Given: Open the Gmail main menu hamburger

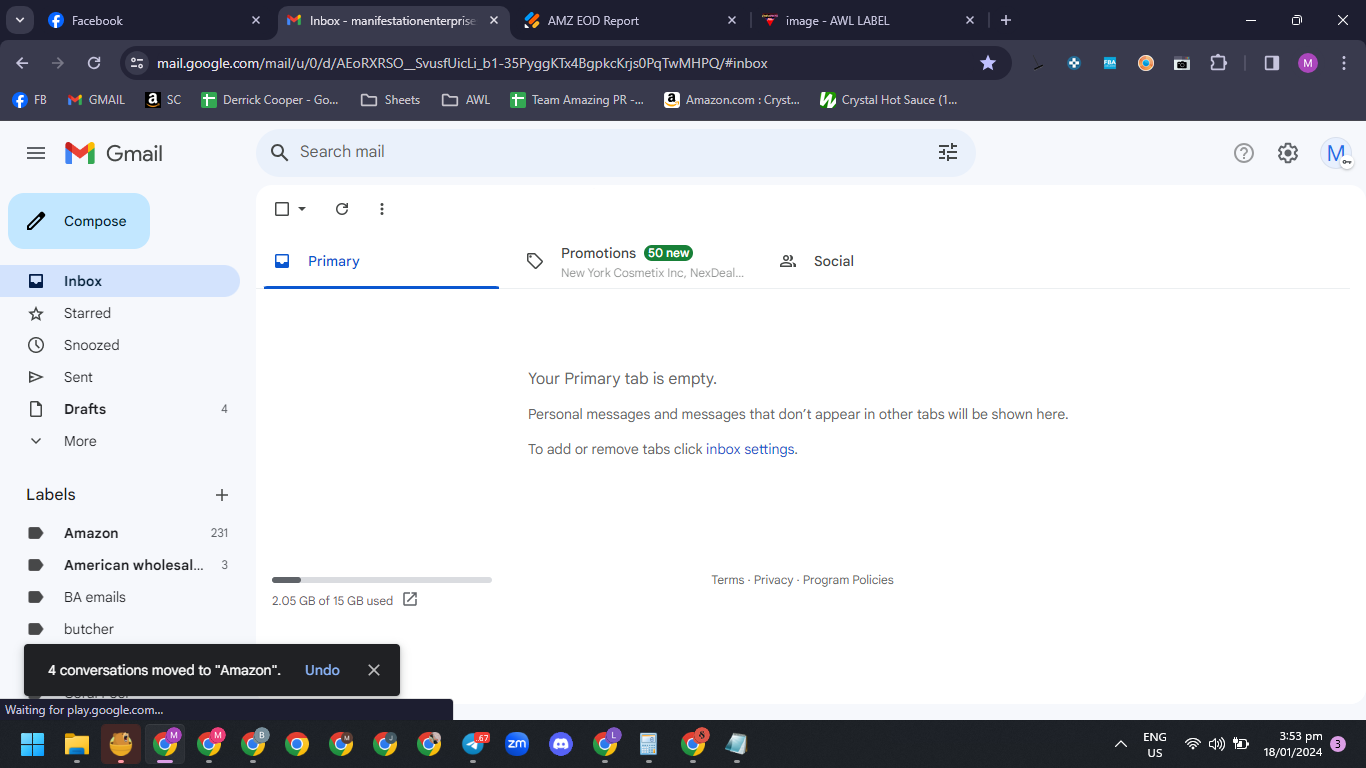Looking at the screenshot, I should 36,153.
